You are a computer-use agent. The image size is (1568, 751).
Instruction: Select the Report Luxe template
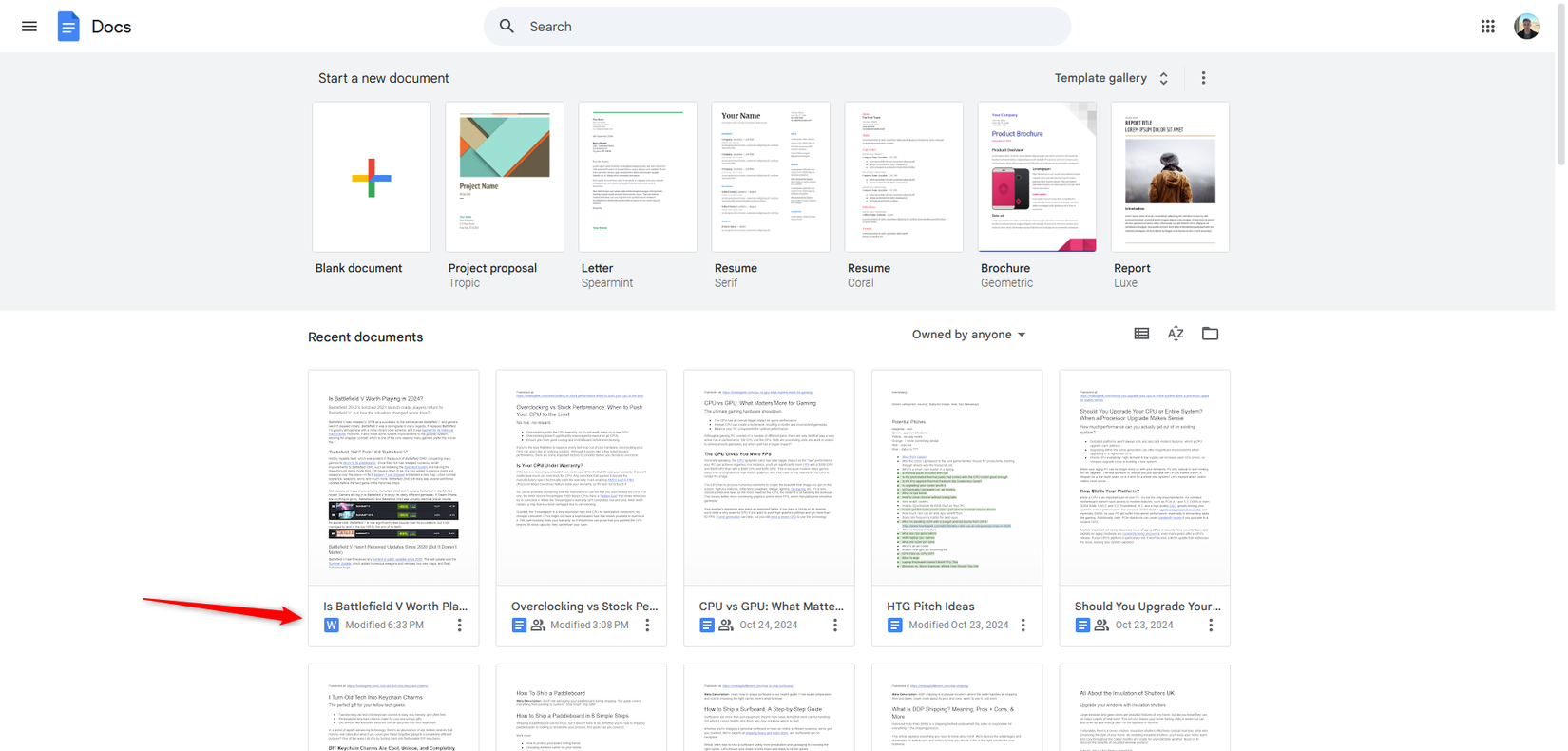pos(1170,178)
